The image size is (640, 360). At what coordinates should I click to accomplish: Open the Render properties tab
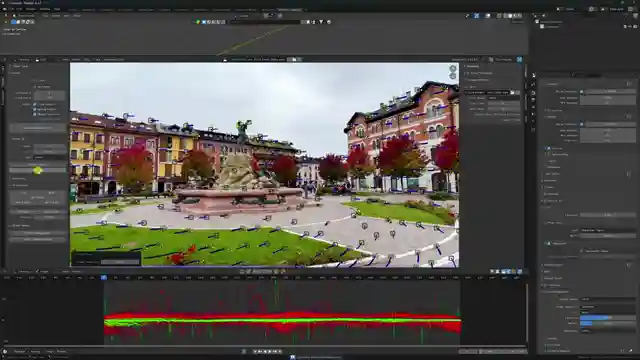(x=533, y=84)
